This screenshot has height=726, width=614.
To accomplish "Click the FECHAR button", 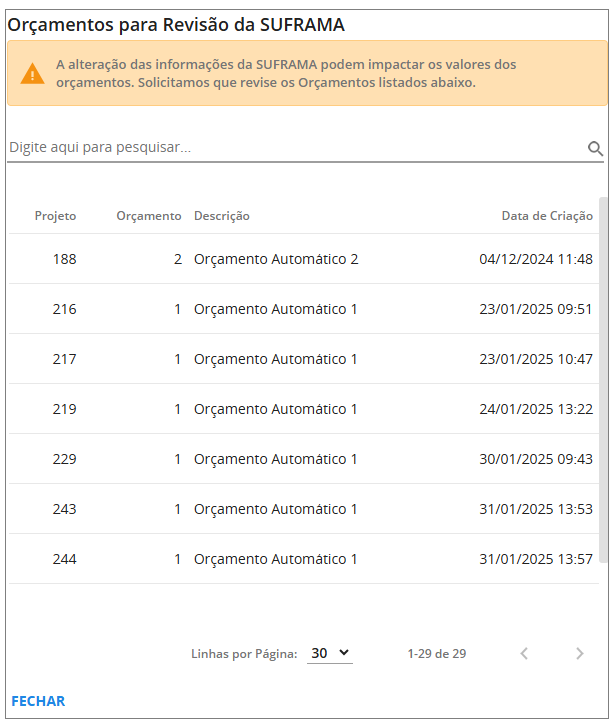I will (x=38, y=701).
